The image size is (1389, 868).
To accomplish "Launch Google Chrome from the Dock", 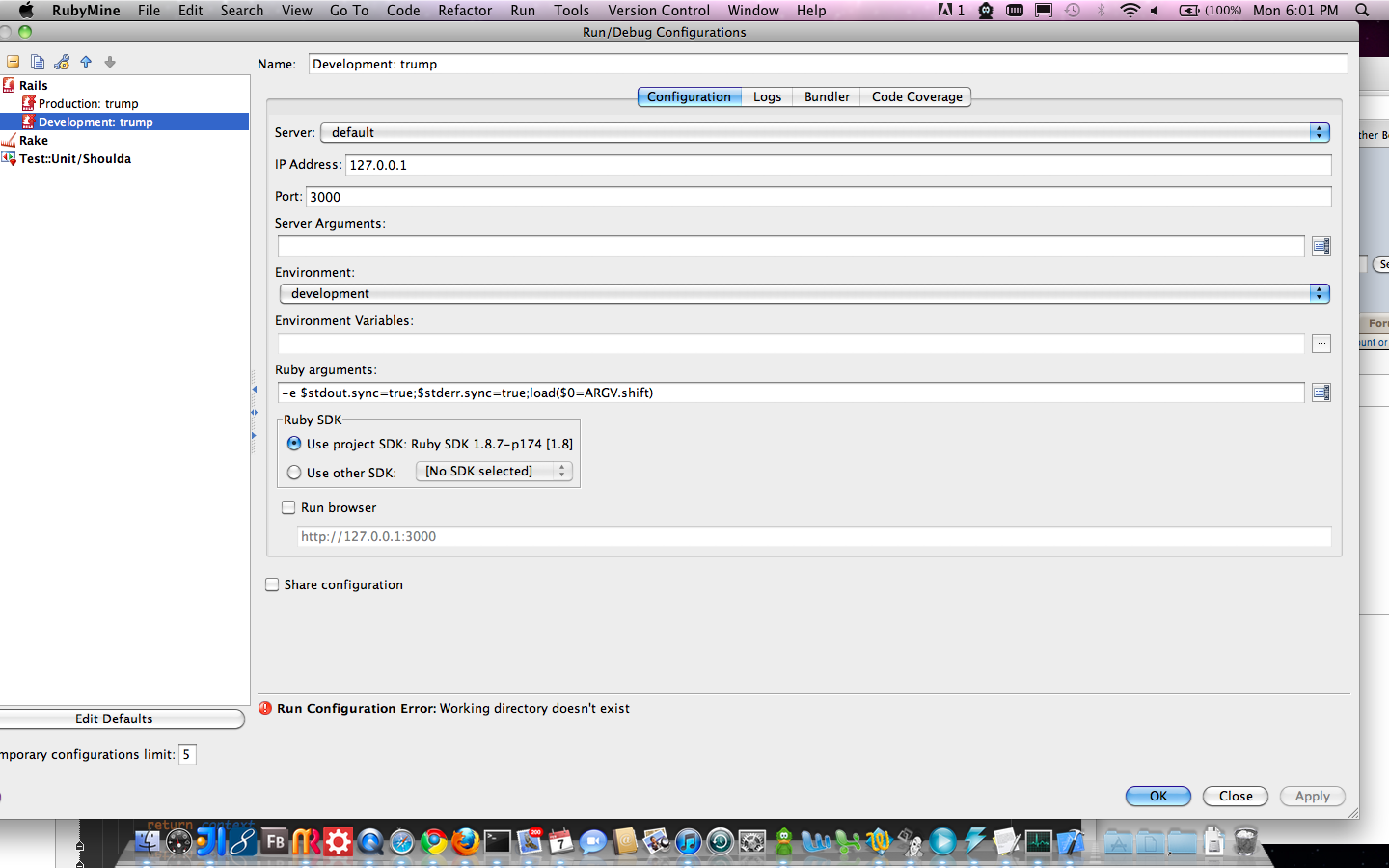I will point(434,842).
